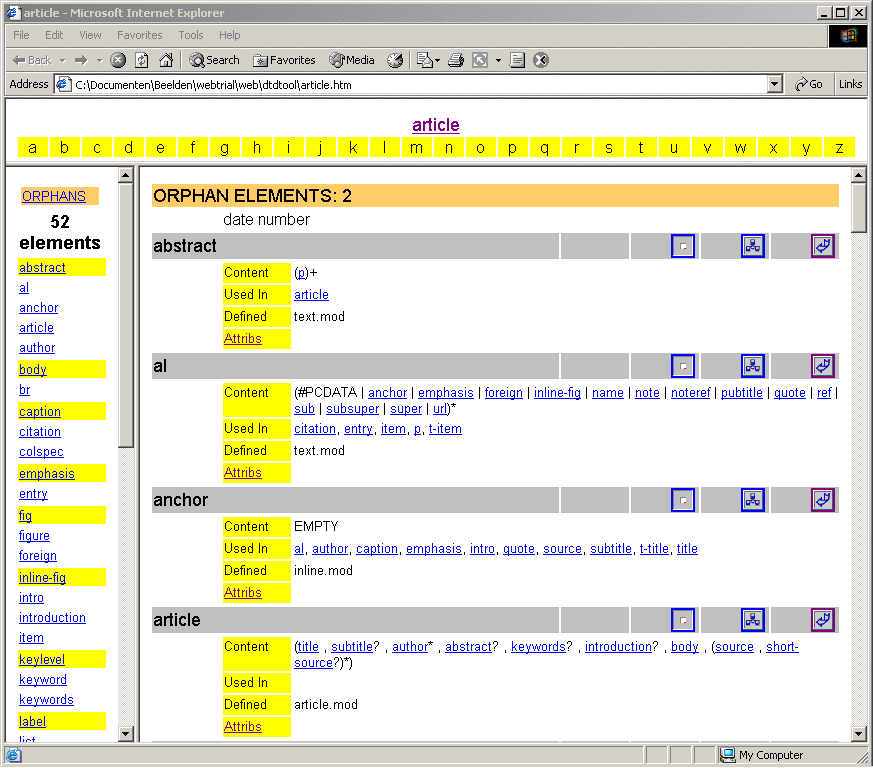Open the Back history dropdown arrow
This screenshot has height=768, width=873.
pyautogui.click(x=62, y=60)
